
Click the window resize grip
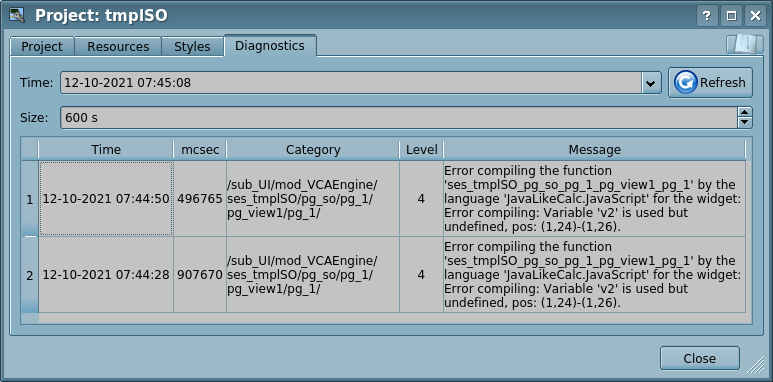pyautogui.click(x=756, y=366)
